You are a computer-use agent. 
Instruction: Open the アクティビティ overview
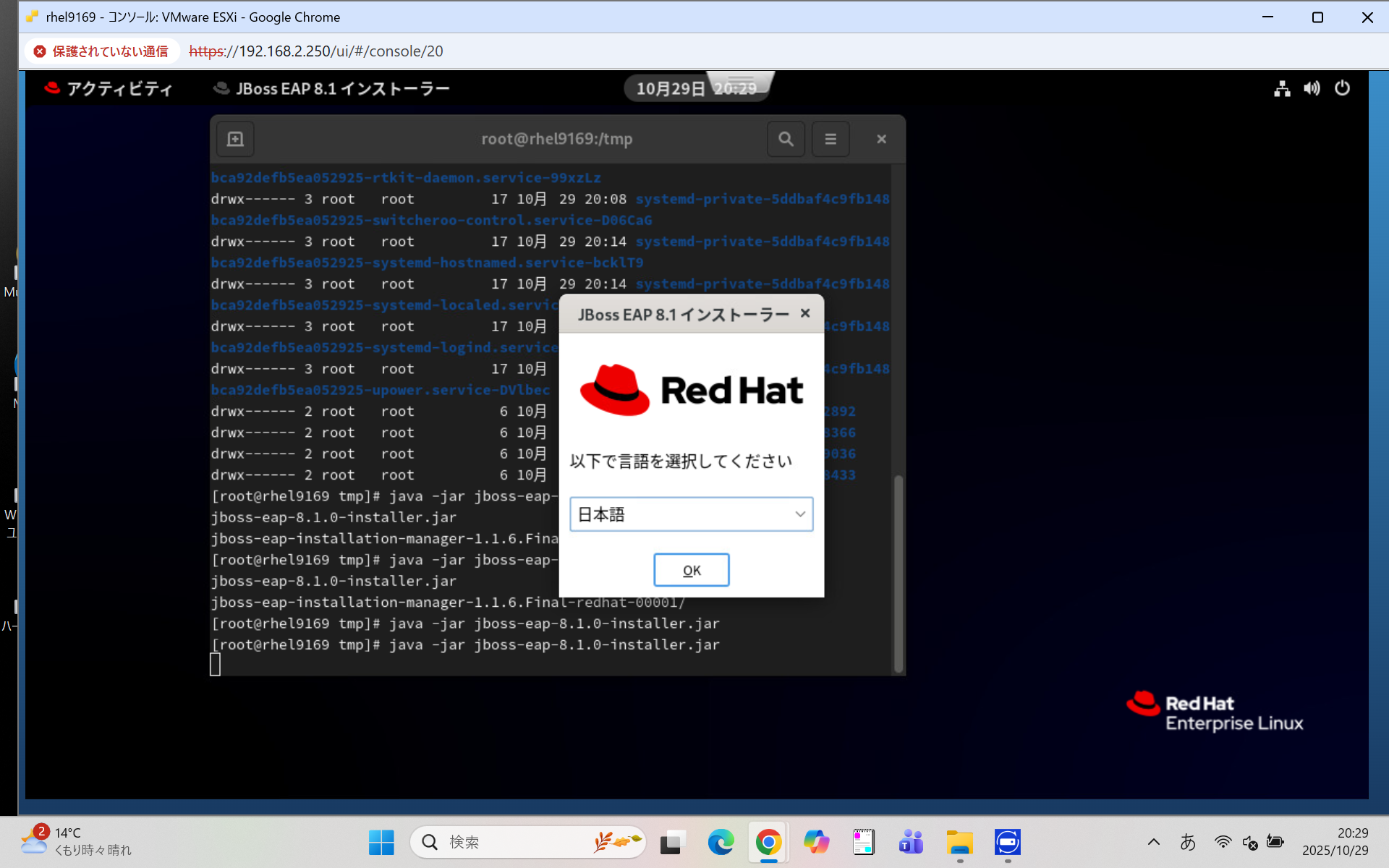109,88
